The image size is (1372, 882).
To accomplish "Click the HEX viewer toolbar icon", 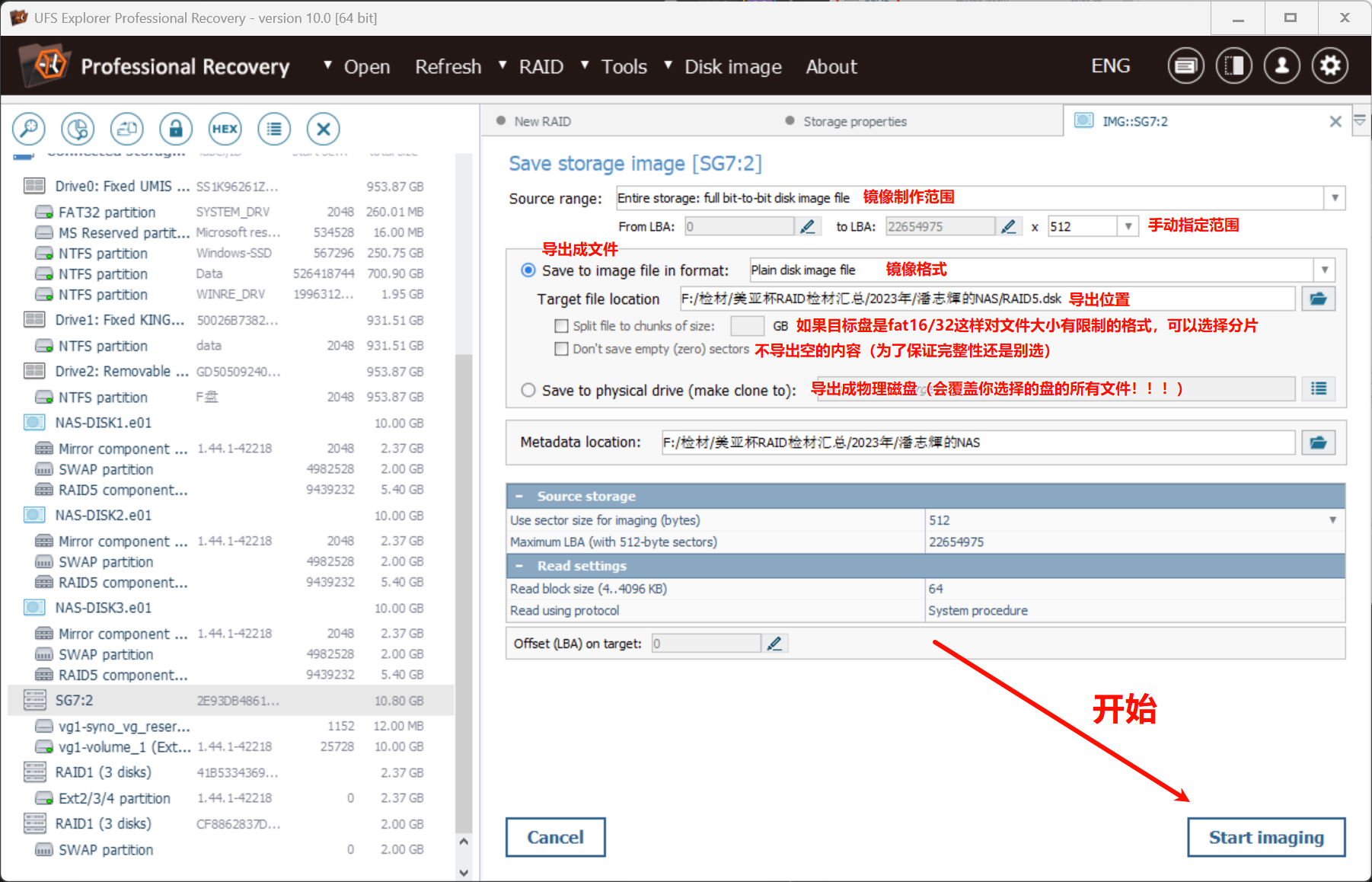I will pyautogui.click(x=225, y=129).
